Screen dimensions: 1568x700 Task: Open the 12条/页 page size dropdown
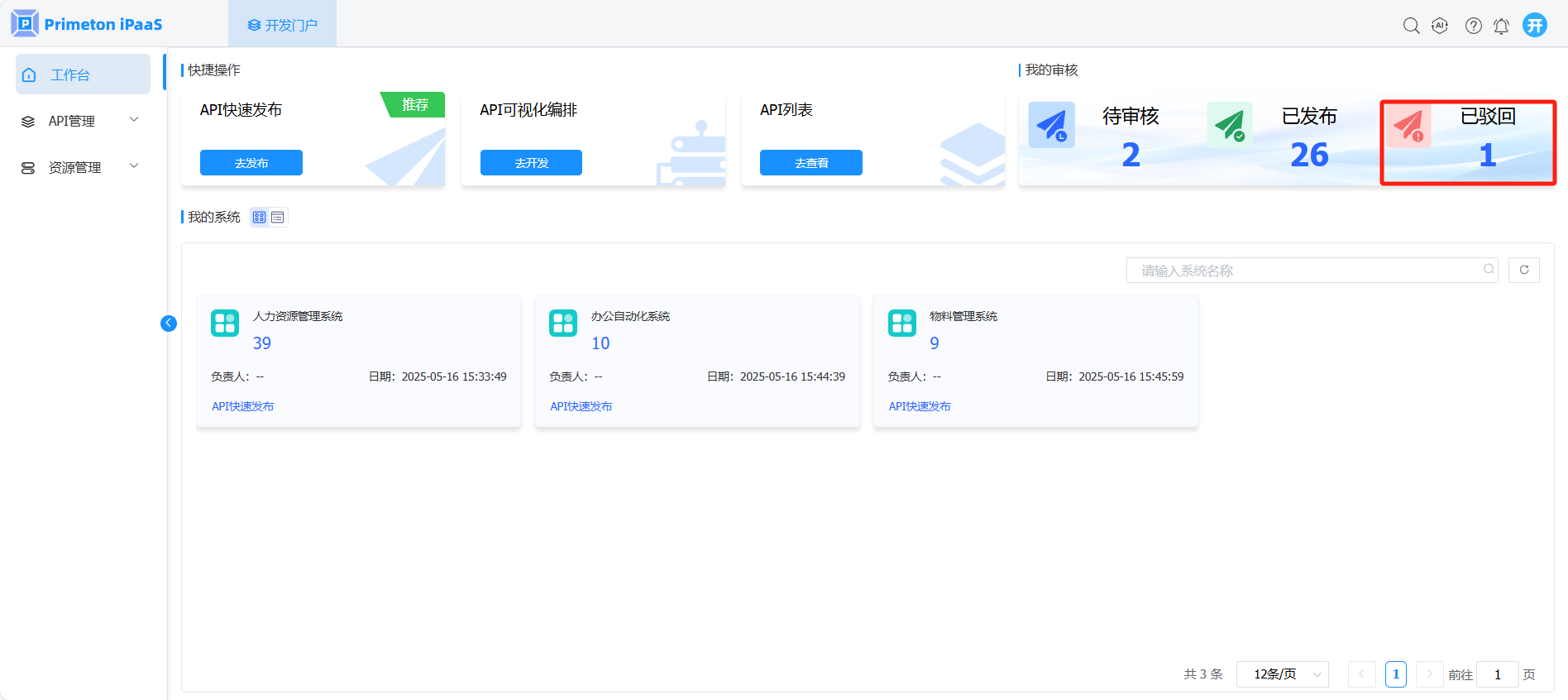click(1282, 674)
